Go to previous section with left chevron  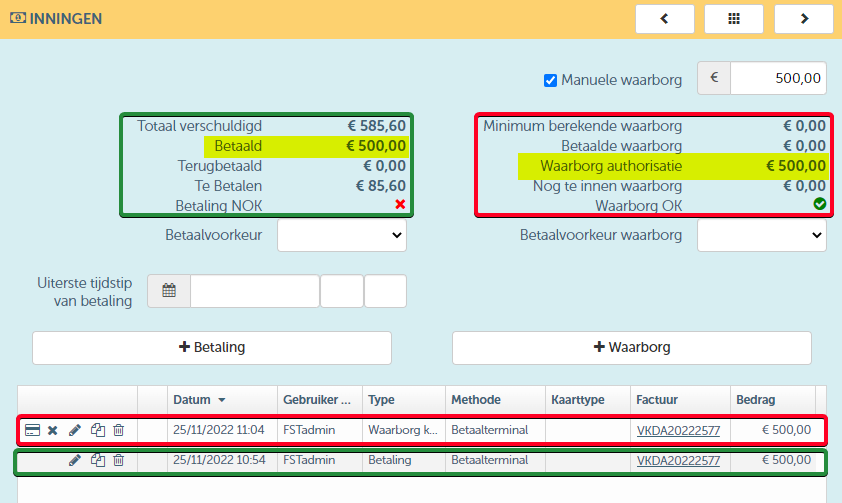[x=665, y=19]
